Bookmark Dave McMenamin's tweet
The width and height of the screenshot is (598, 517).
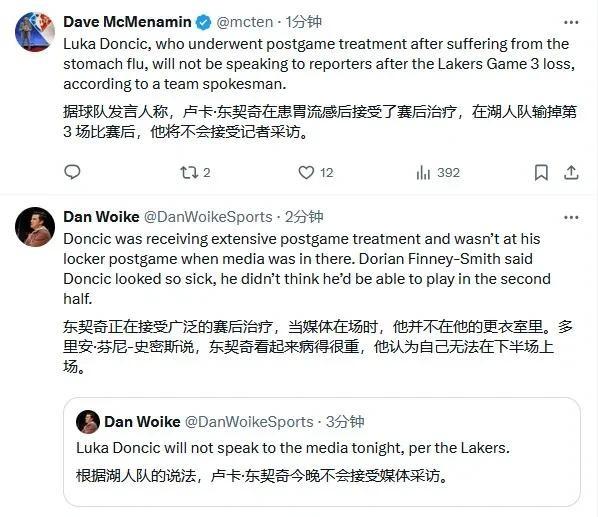pos(541,173)
